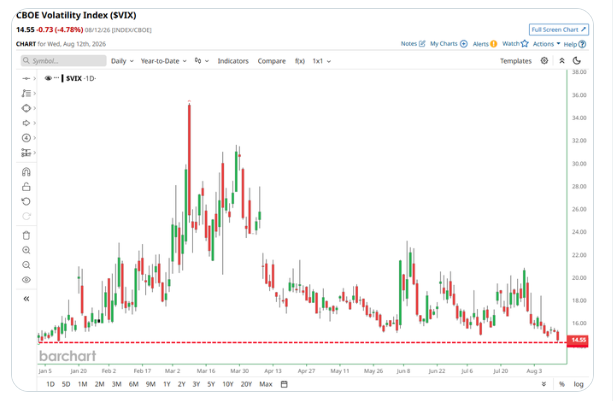The height and width of the screenshot is (401, 616).
Task: Open the Templates menu
Action: coord(515,61)
